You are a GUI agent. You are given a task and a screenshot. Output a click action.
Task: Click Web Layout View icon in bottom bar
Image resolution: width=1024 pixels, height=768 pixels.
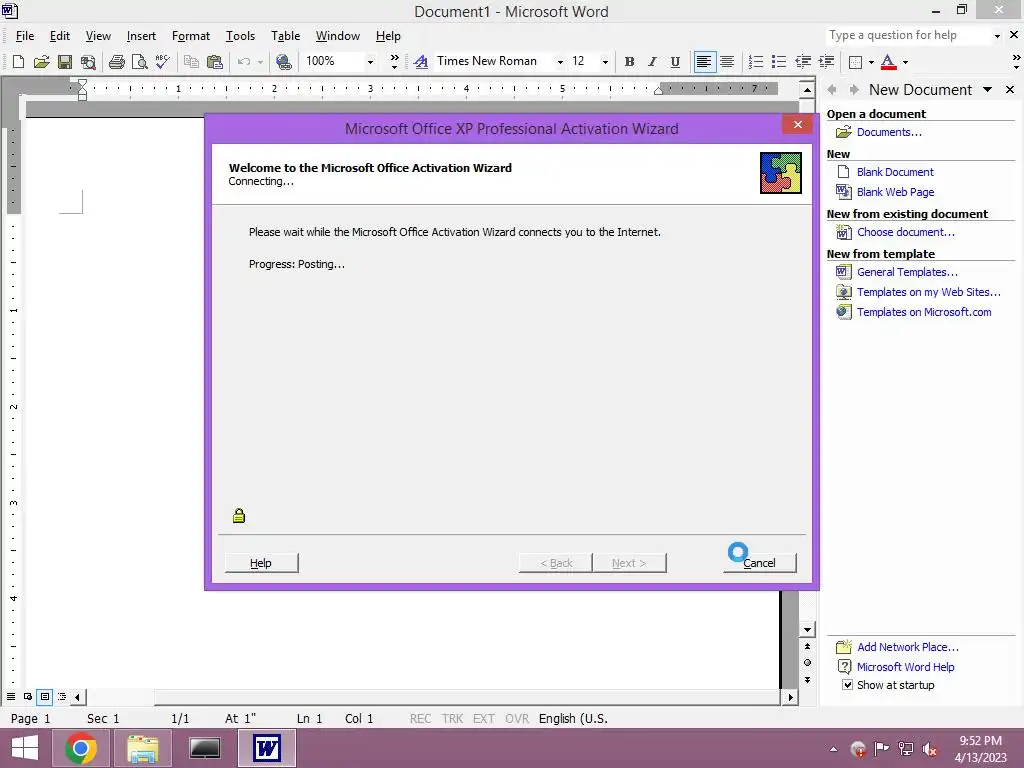pyautogui.click(x=28, y=697)
